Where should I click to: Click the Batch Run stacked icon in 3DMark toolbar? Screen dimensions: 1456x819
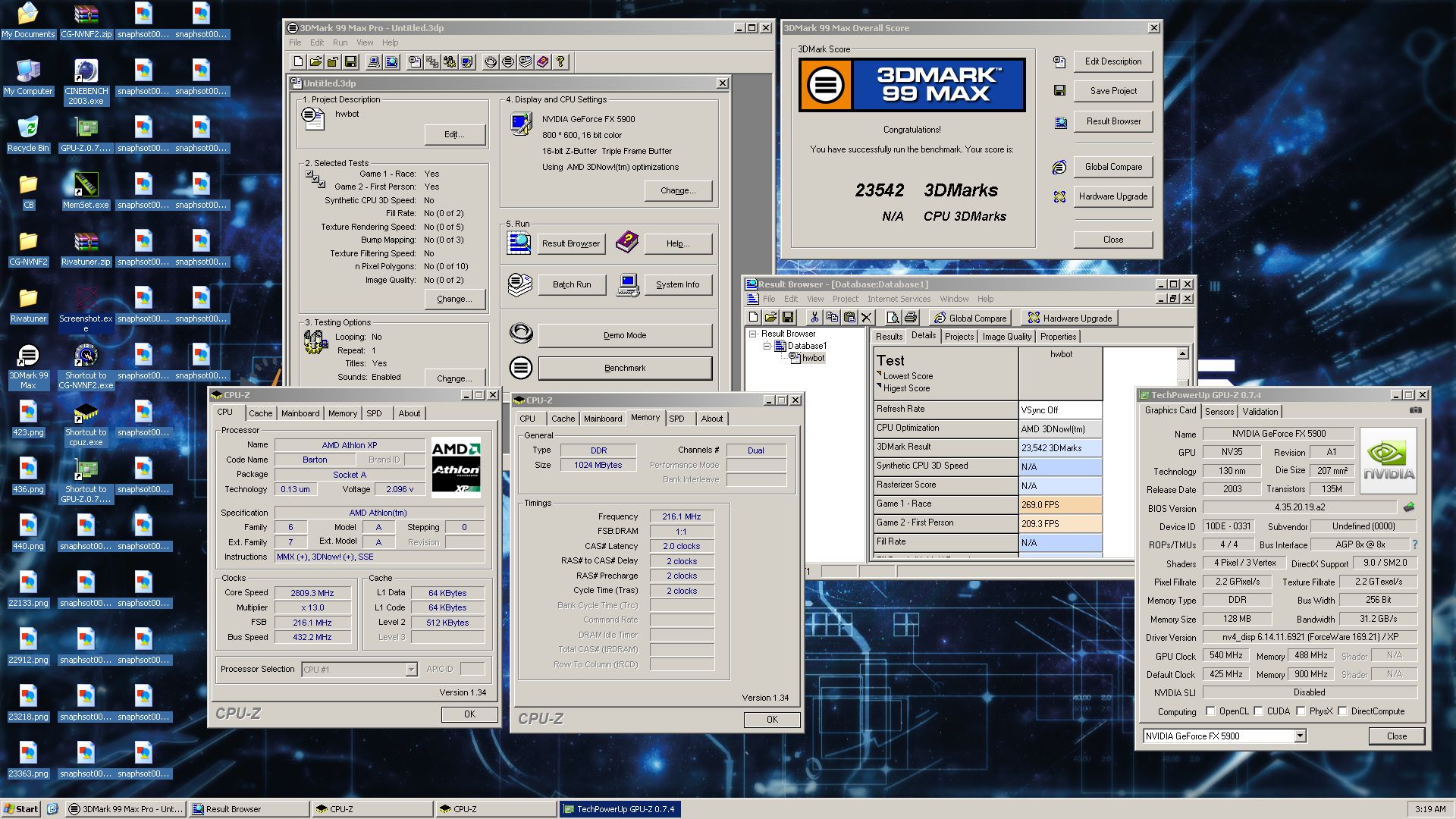pyautogui.click(x=526, y=61)
